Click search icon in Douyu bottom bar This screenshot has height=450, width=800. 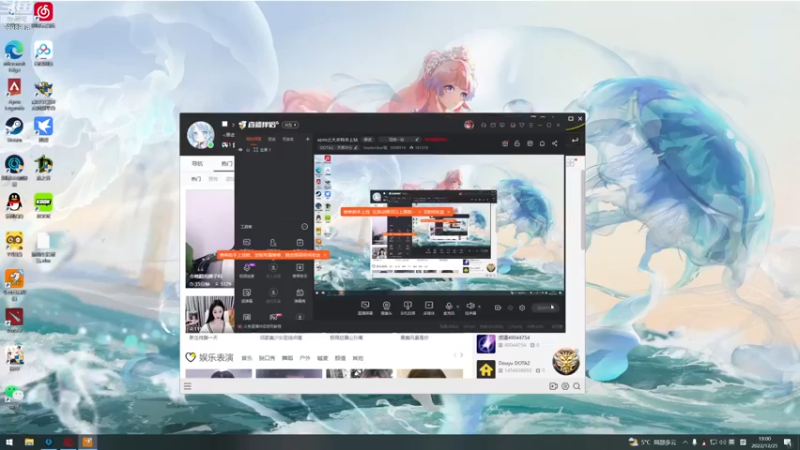pyautogui.click(x=577, y=386)
